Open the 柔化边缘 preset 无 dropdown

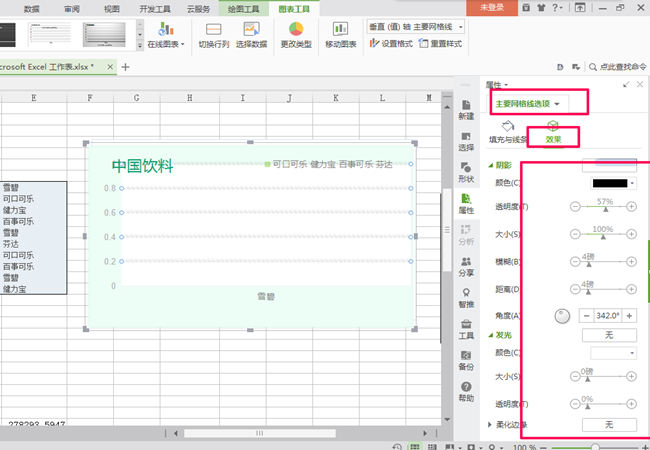click(x=609, y=425)
